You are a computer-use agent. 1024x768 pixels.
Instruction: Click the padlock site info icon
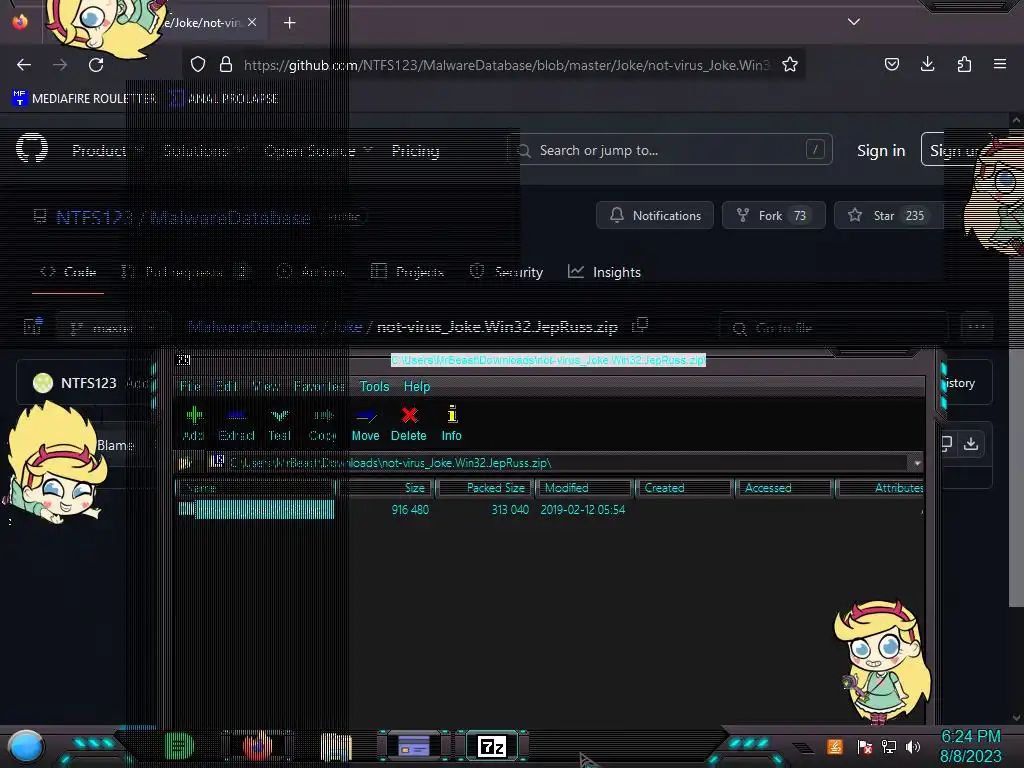click(226, 64)
